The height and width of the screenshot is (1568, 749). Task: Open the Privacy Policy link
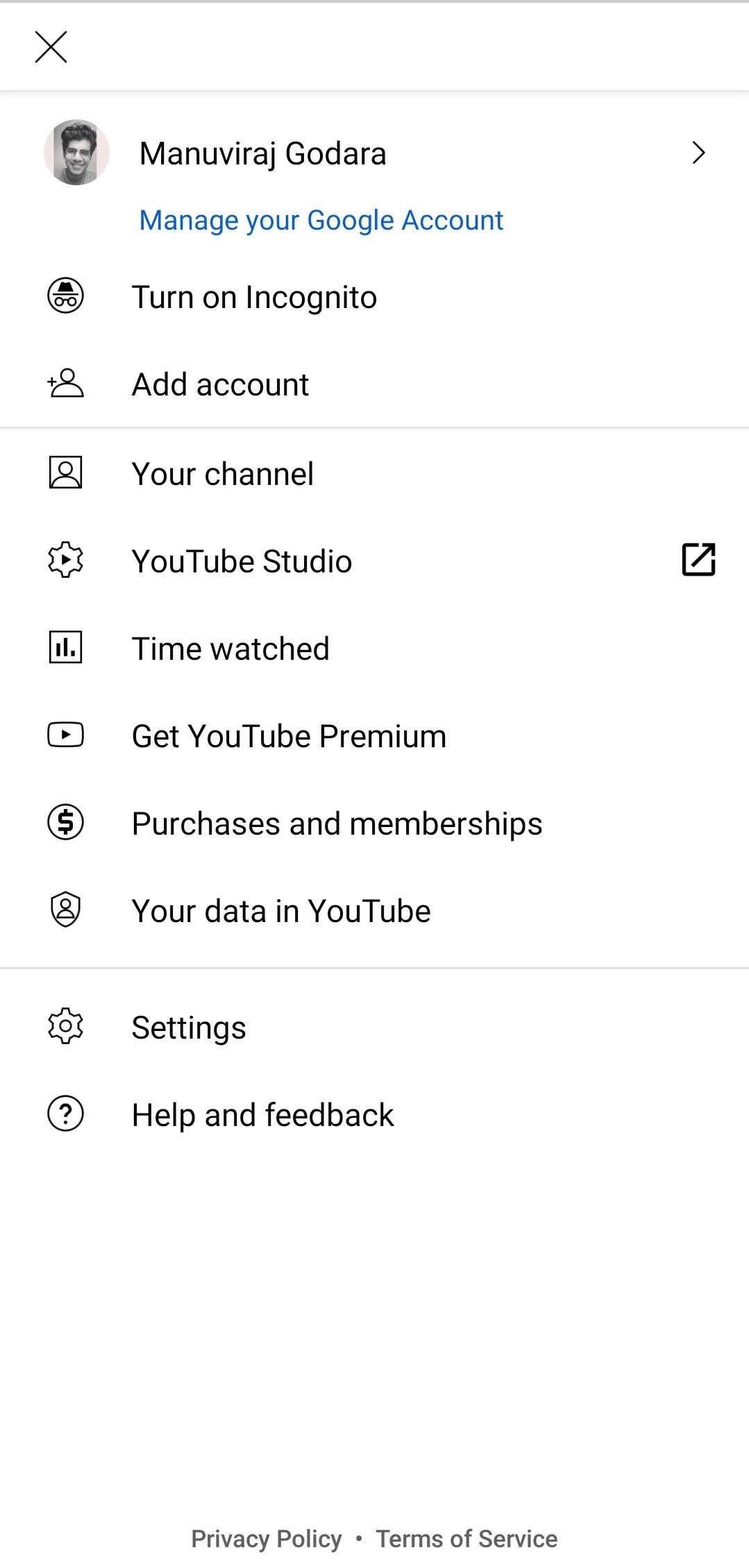tap(267, 1538)
